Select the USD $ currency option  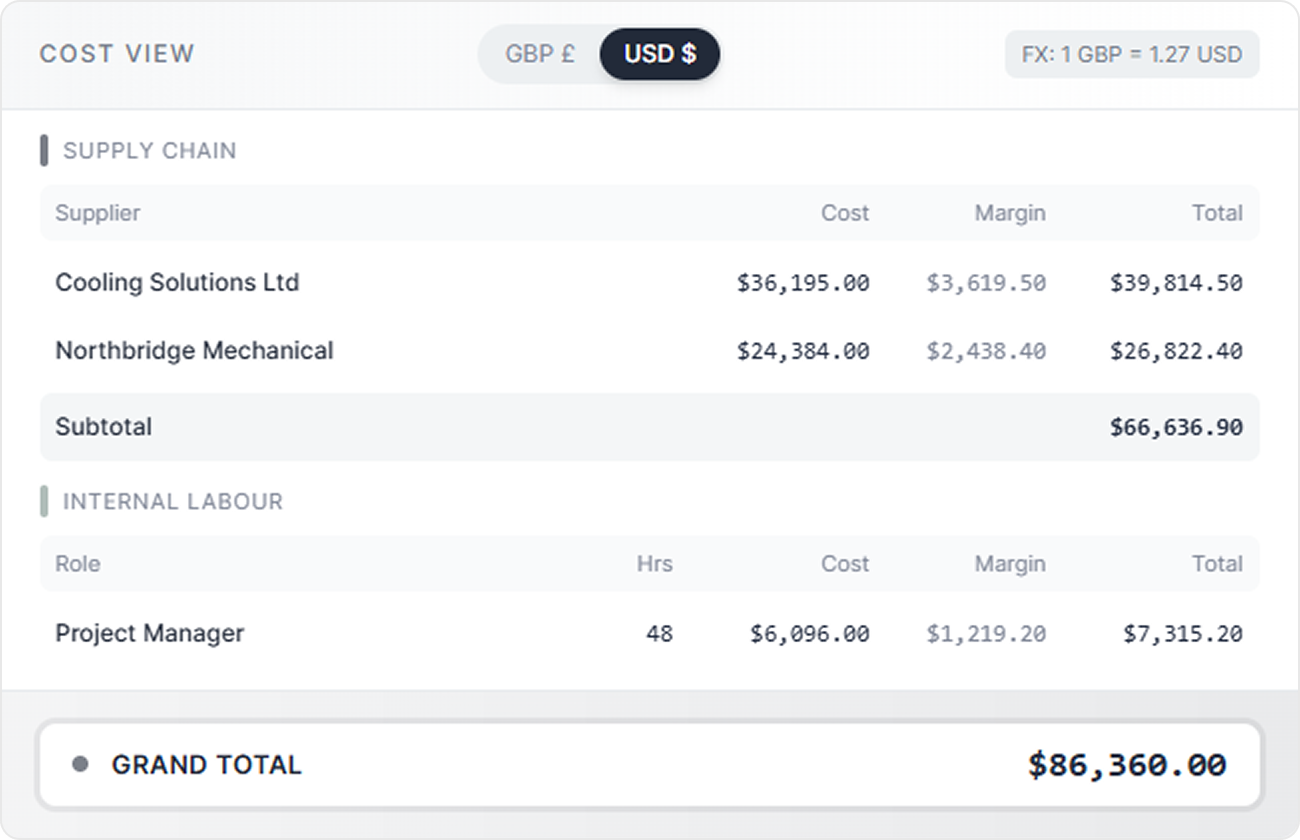pos(660,54)
